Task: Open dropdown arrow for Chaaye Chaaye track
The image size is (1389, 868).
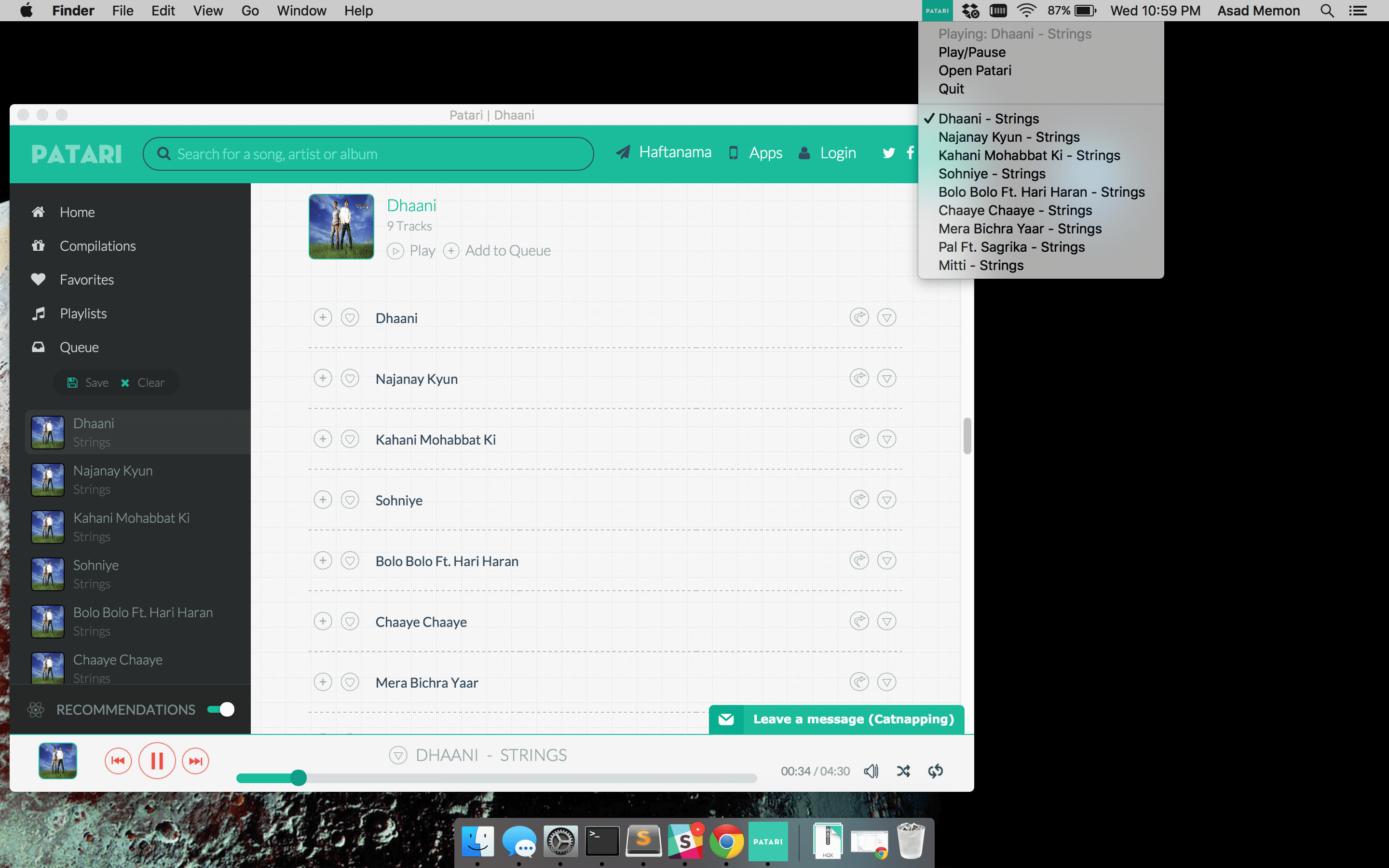Action: pyautogui.click(x=887, y=621)
